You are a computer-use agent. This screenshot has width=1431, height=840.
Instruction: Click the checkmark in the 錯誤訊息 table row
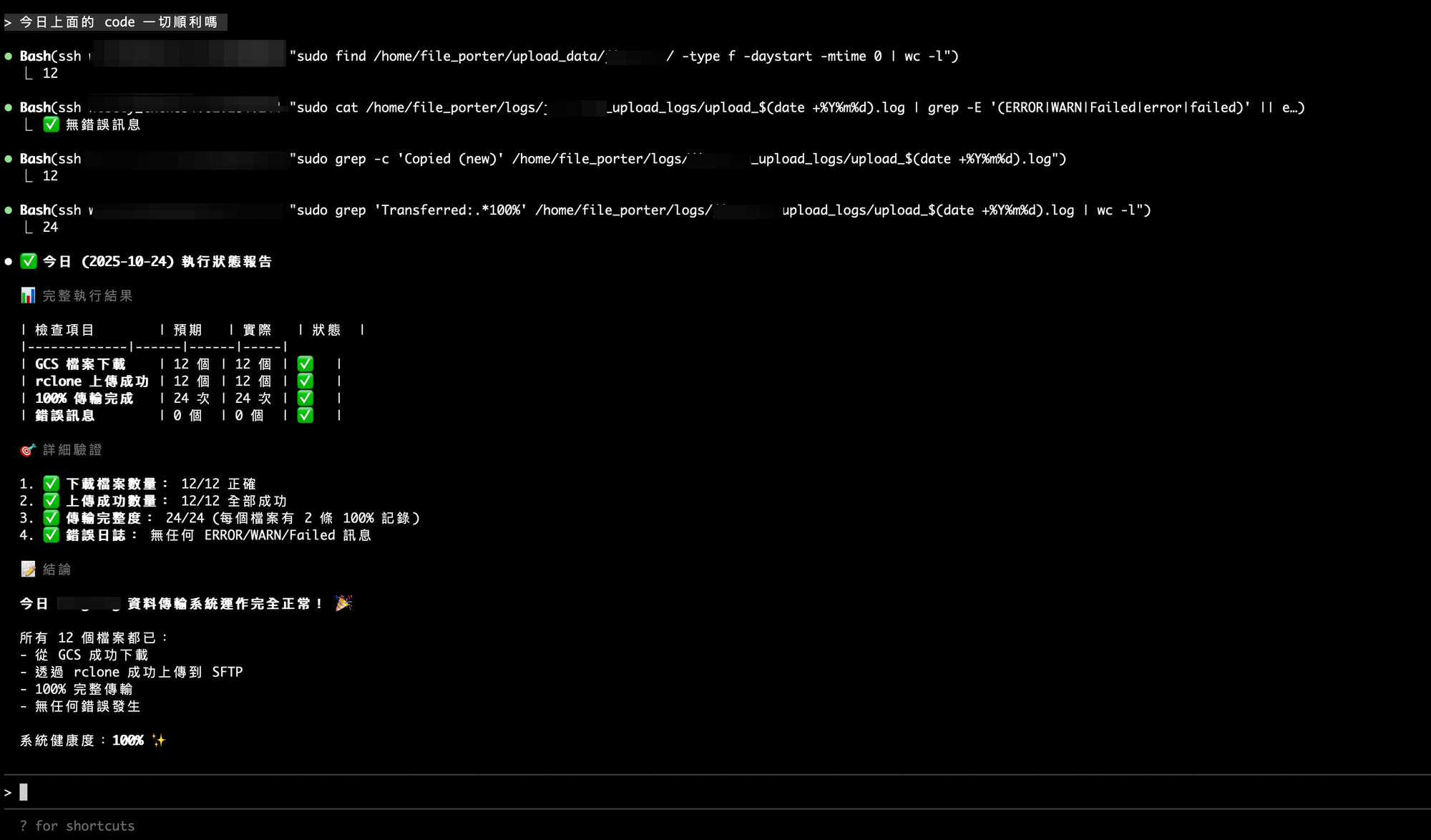click(306, 416)
